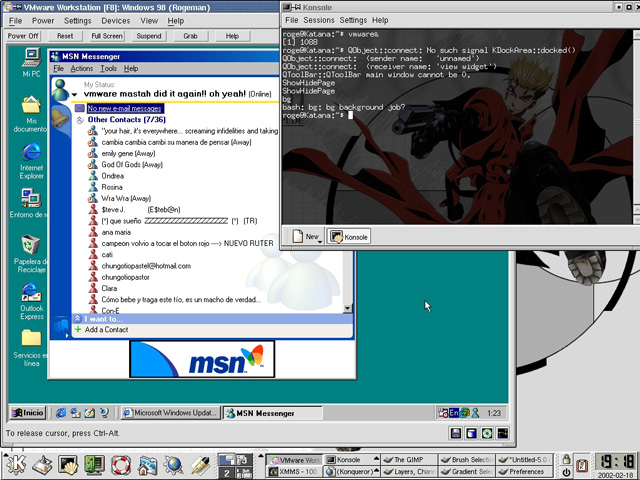Screen dimensions: 640x480
Task: Open the pen editor icon in KDE panel
Action: pos(200,465)
